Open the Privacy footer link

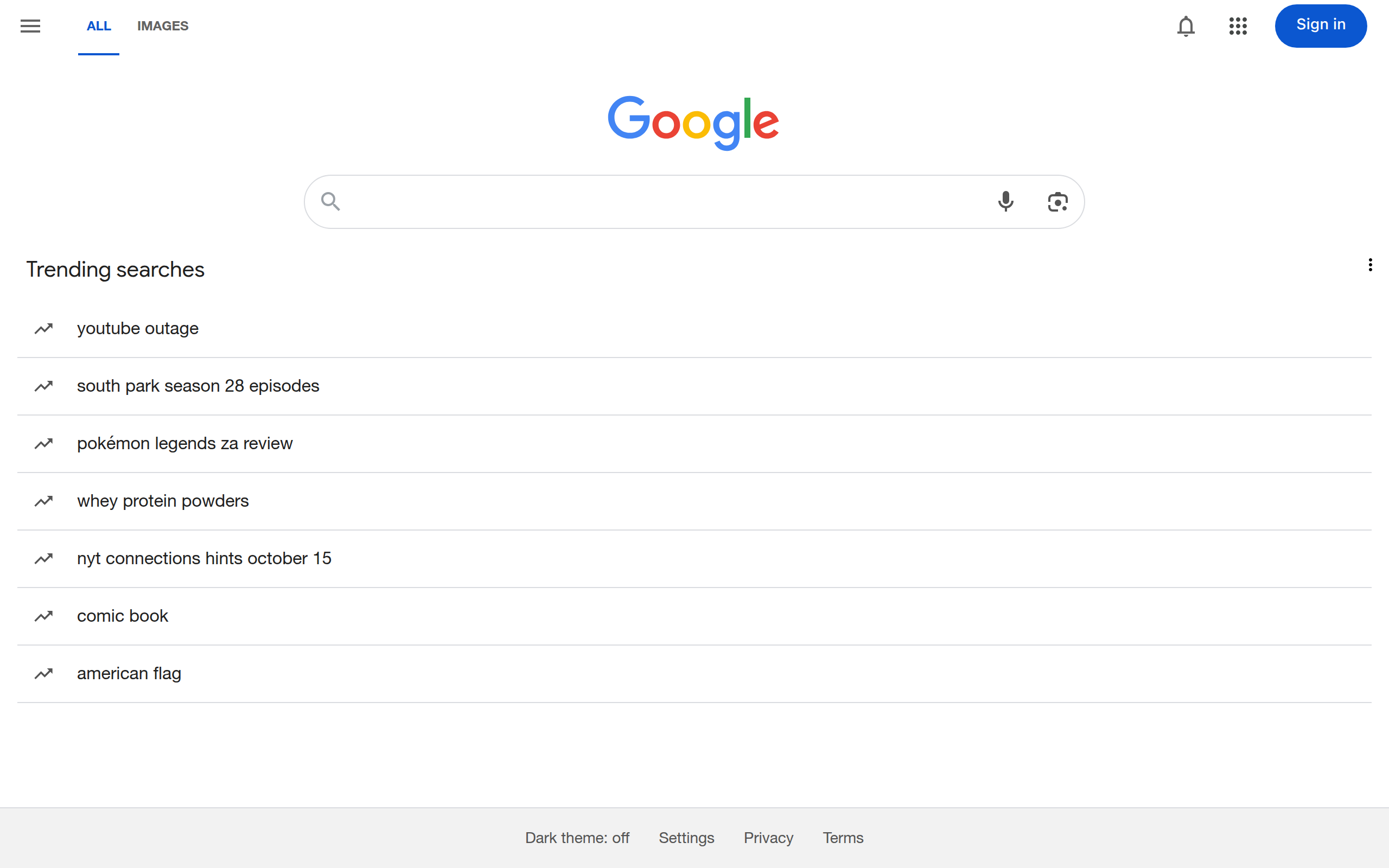click(768, 838)
